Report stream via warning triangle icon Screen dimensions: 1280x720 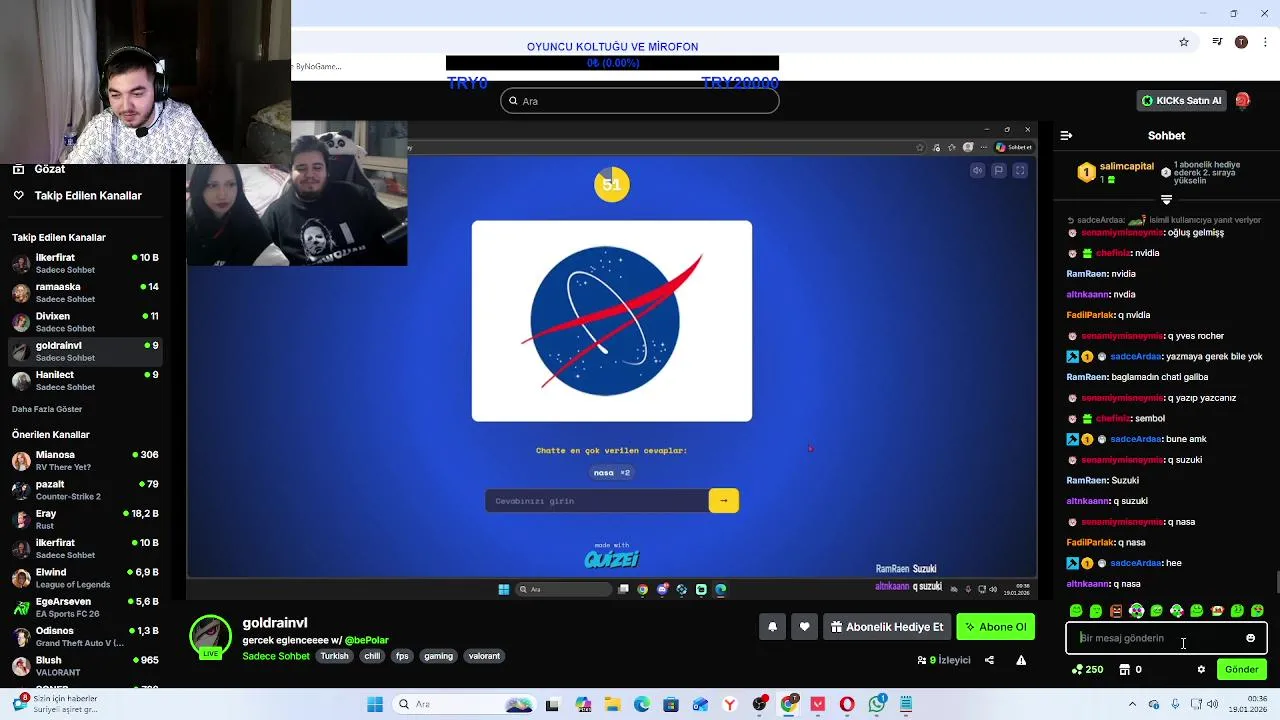tap(1021, 660)
